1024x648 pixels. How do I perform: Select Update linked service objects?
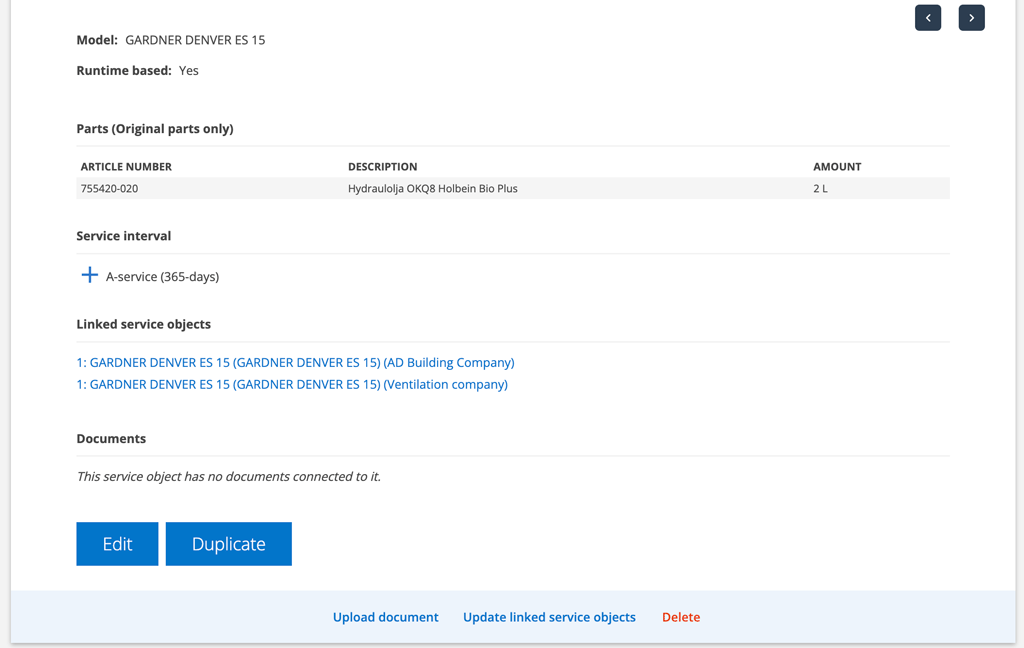pyautogui.click(x=549, y=617)
